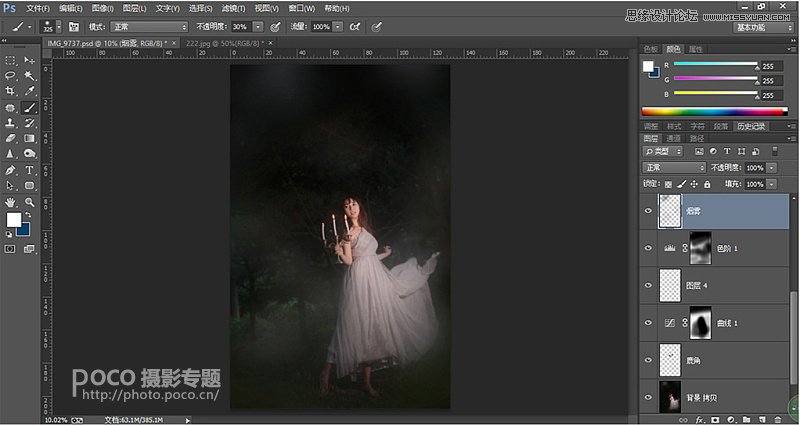Screen dimensions: 800x425
Task: Select the Rounded Rectangle shape tool
Action: click(30, 186)
